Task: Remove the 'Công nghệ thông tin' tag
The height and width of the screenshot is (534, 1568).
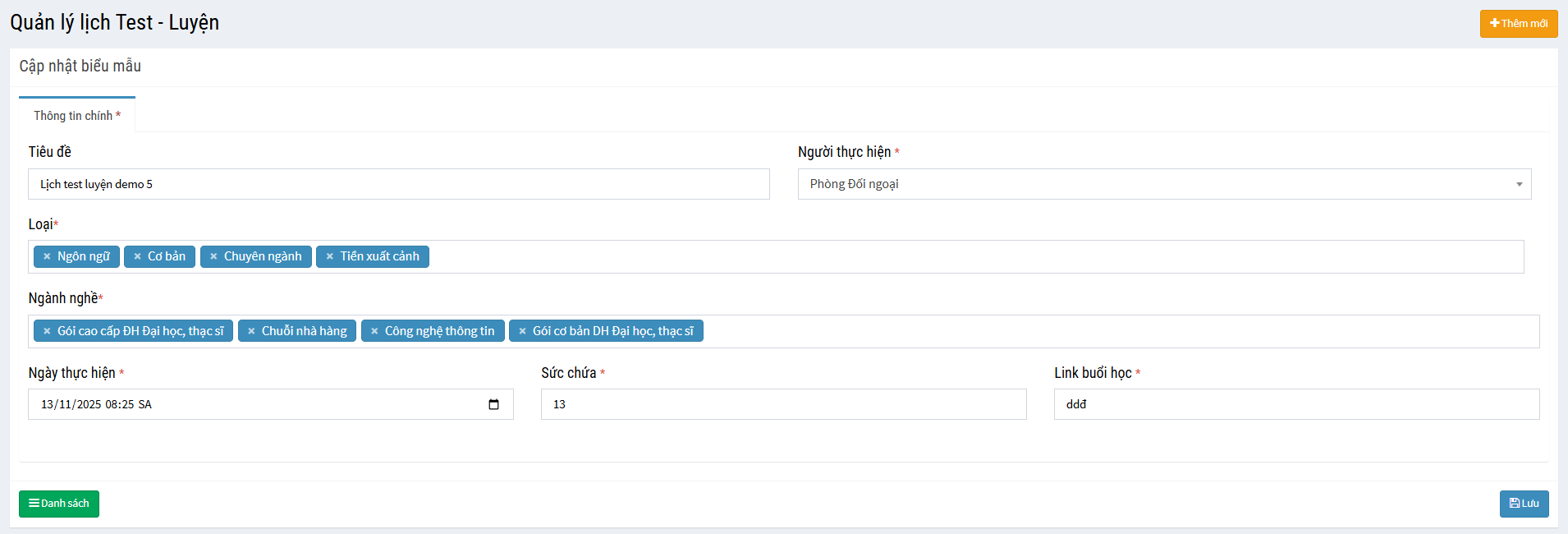Action: pos(374,331)
